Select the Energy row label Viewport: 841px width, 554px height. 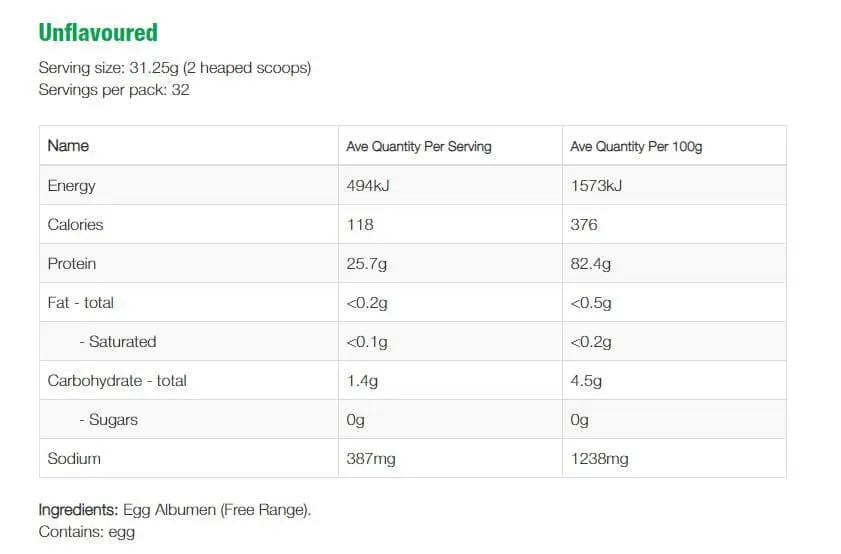(x=72, y=186)
